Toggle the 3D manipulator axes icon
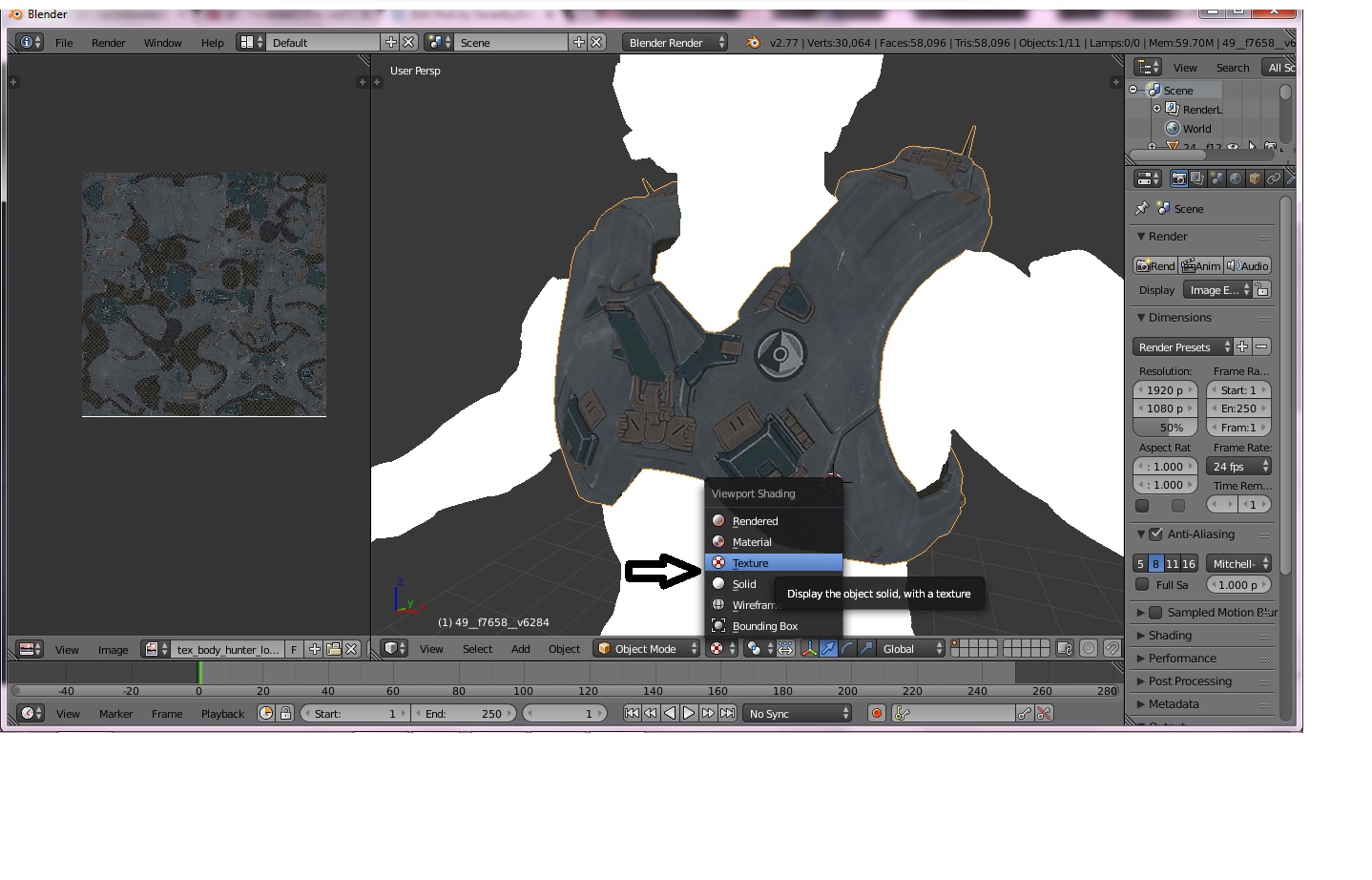 [x=809, y=648]
